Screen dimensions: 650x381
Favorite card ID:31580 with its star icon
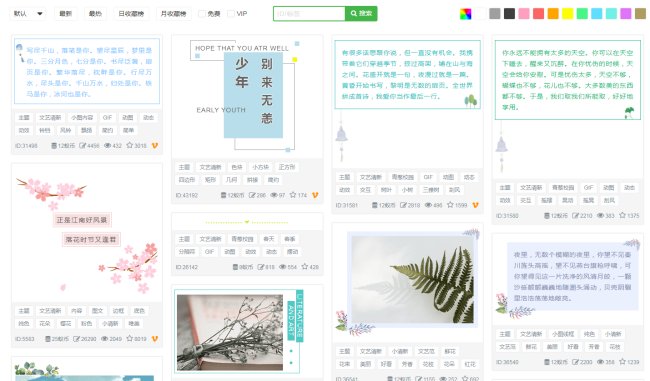[x=623, y=215]
